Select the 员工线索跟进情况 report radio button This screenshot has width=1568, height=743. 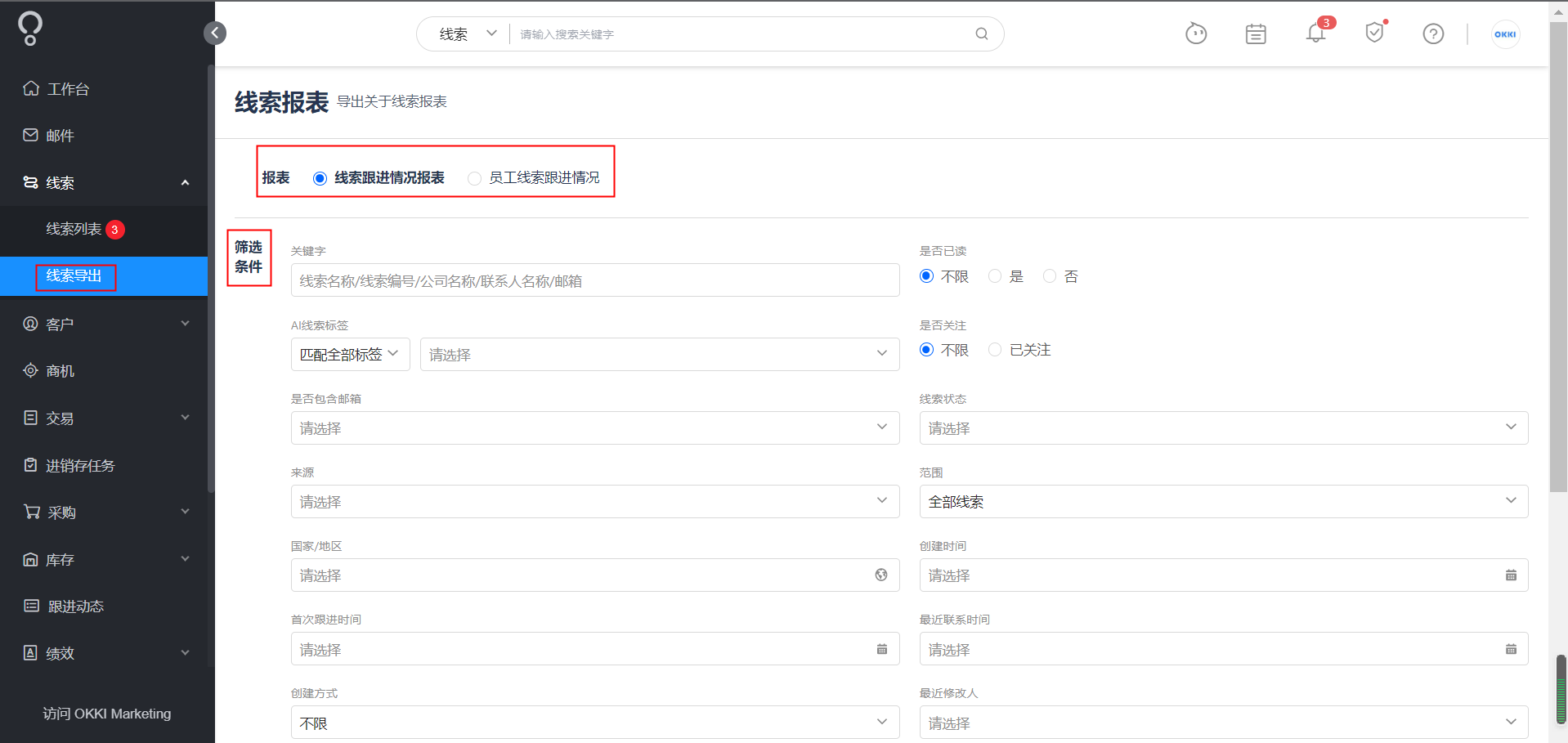pyautogui.click(x=474, y=177)
